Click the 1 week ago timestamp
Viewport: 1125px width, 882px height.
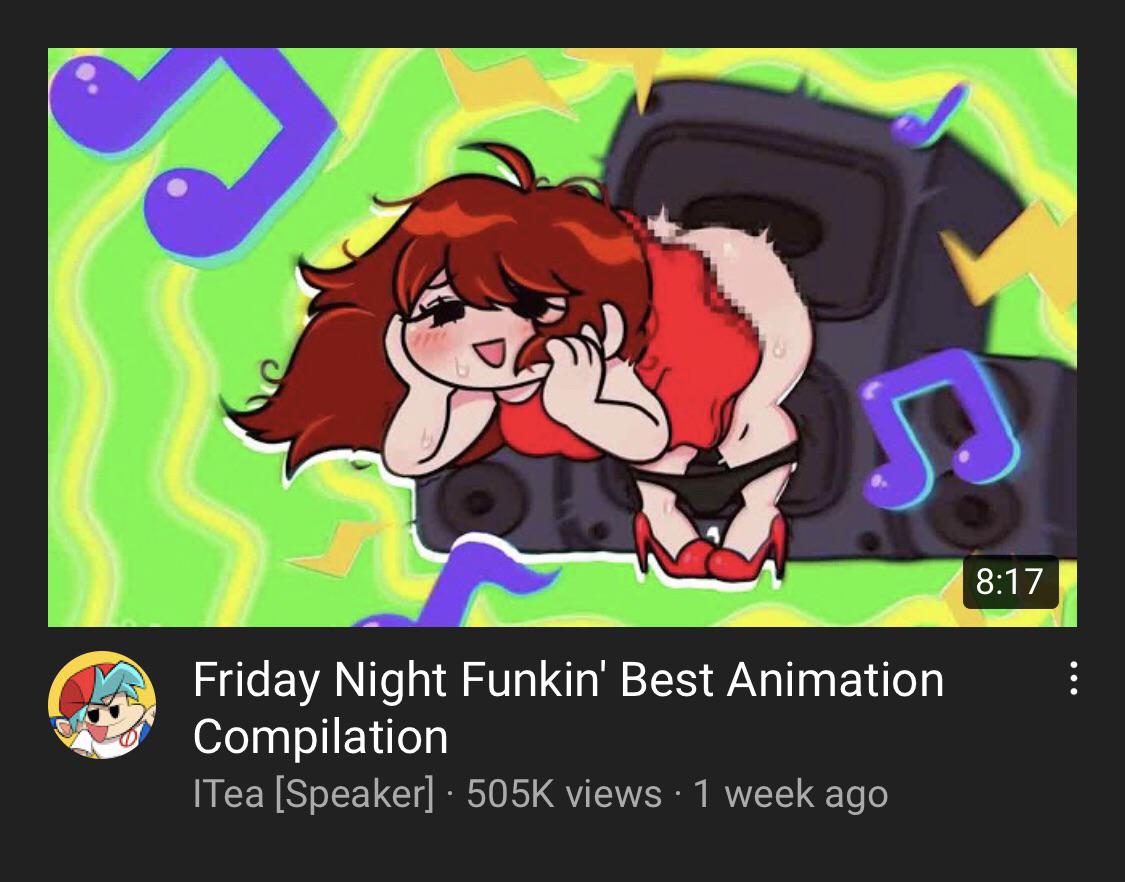tap(791, 794)
